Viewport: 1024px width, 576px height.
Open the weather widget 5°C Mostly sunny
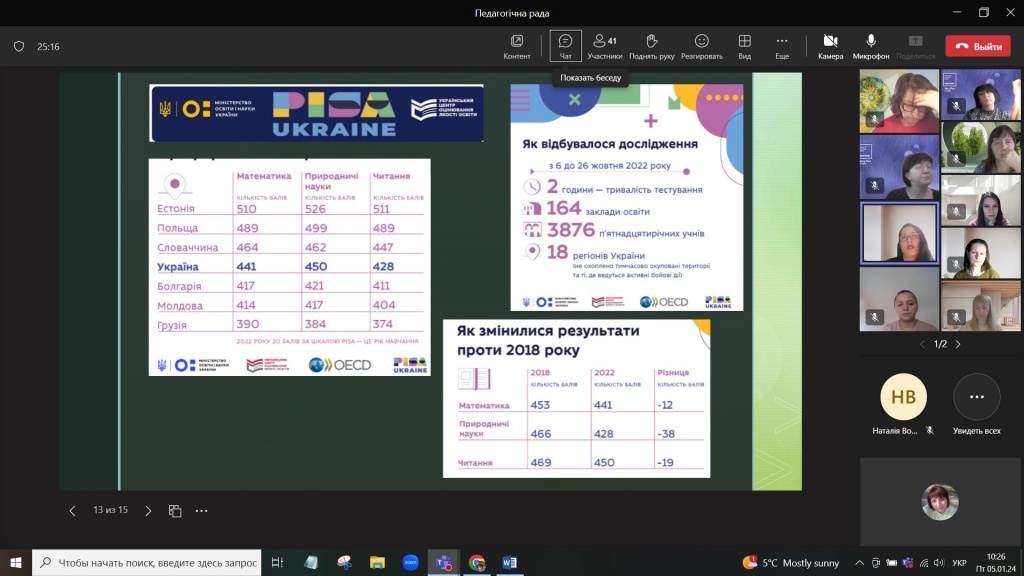coord(790,562)
